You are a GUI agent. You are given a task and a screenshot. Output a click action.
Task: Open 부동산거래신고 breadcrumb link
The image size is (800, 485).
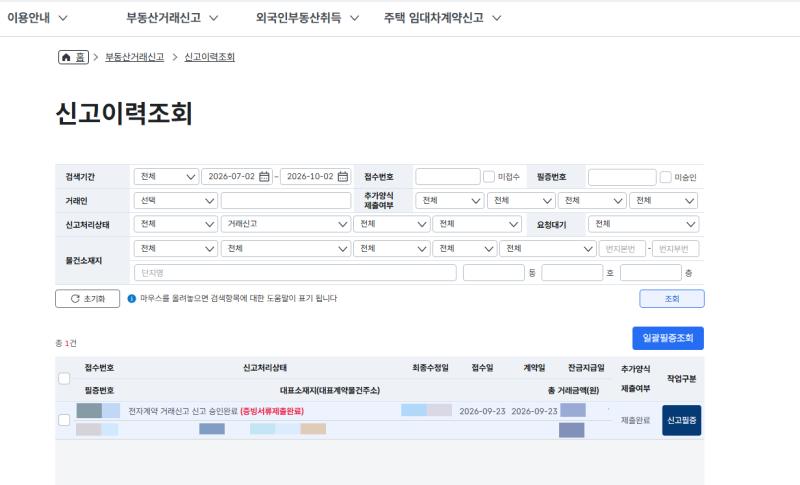(135, 57)
